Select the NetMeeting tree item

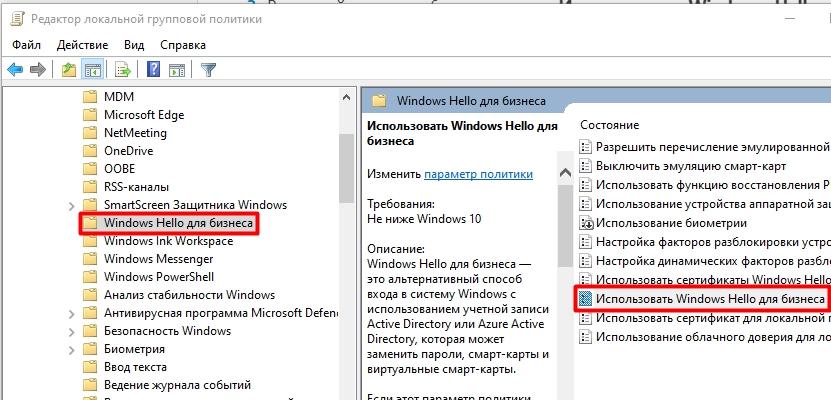(135, 133)
